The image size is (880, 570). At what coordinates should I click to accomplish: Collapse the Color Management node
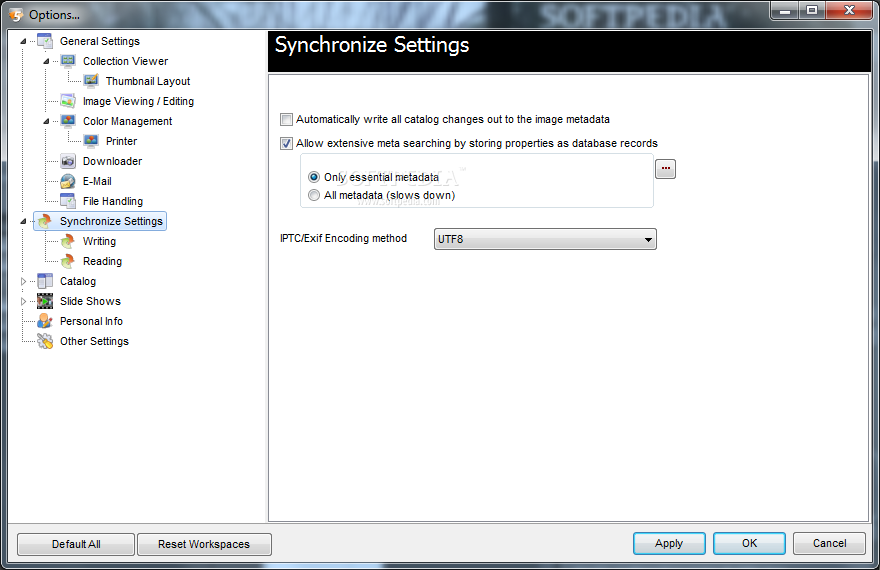(47, 121)
